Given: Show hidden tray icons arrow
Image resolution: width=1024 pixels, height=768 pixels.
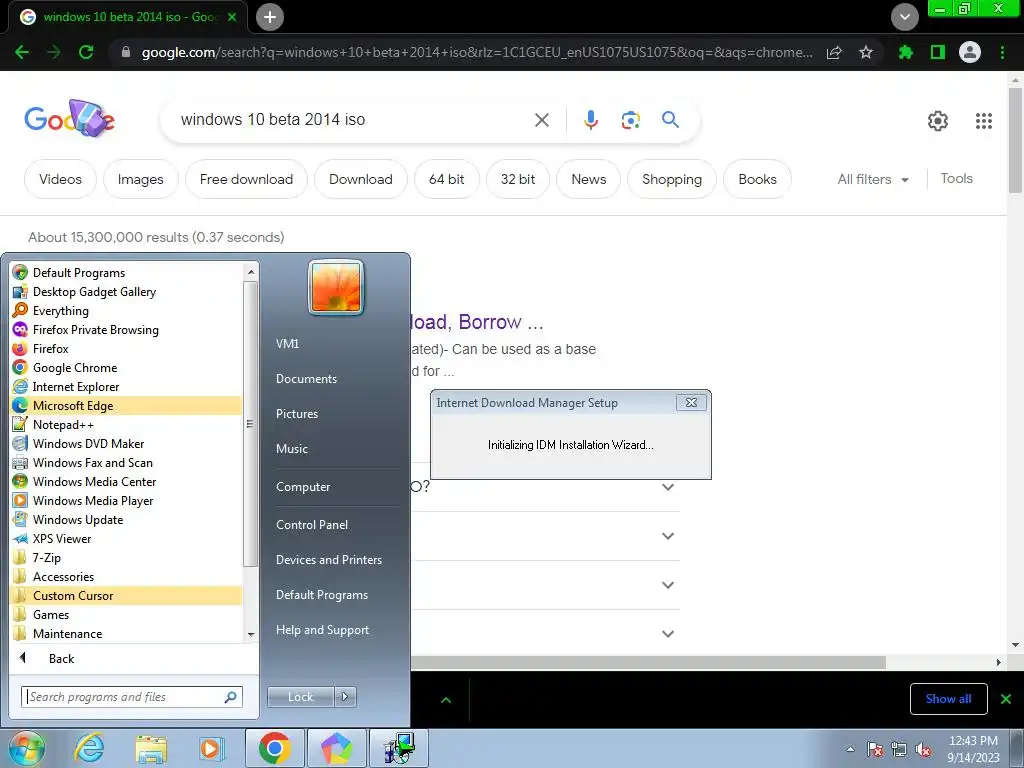Looking at the screenshot, I should pyautogui.click(x=850, y=750).
